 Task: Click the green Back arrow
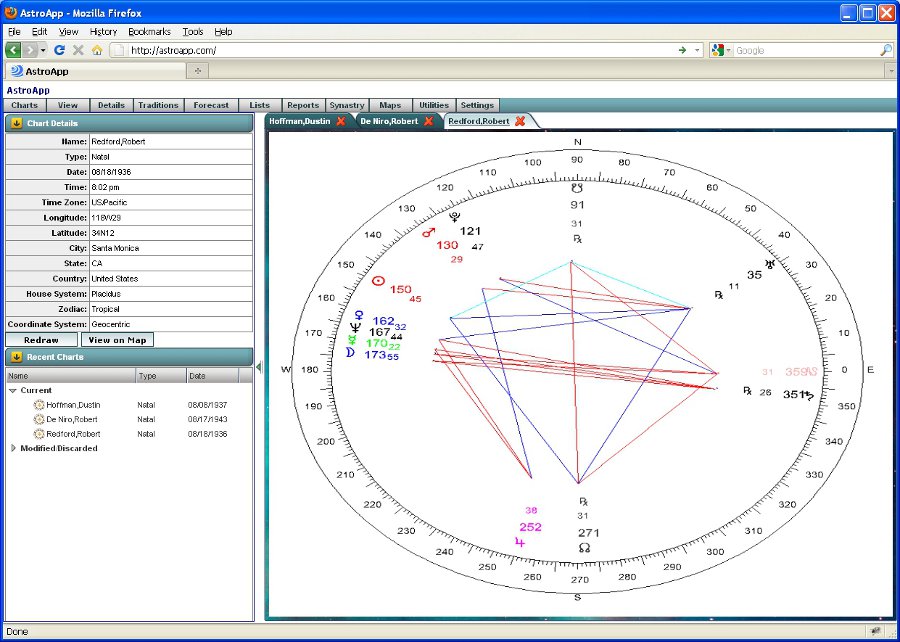13,50
